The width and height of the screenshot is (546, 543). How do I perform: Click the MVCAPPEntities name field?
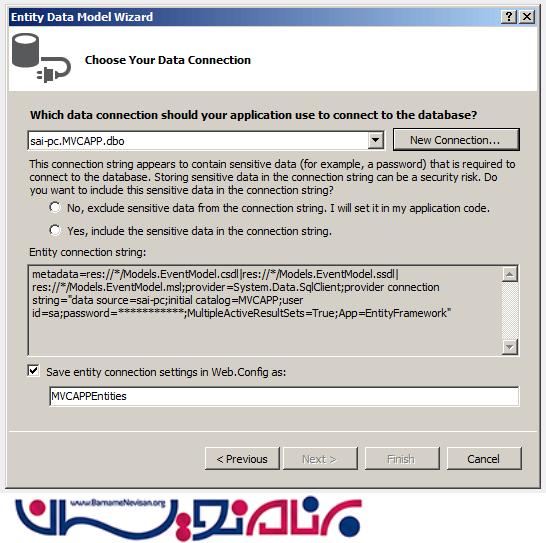click(284, 396)
